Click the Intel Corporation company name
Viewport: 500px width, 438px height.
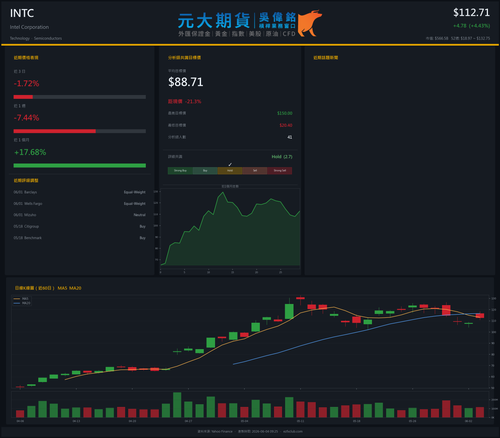coord(29,27)
